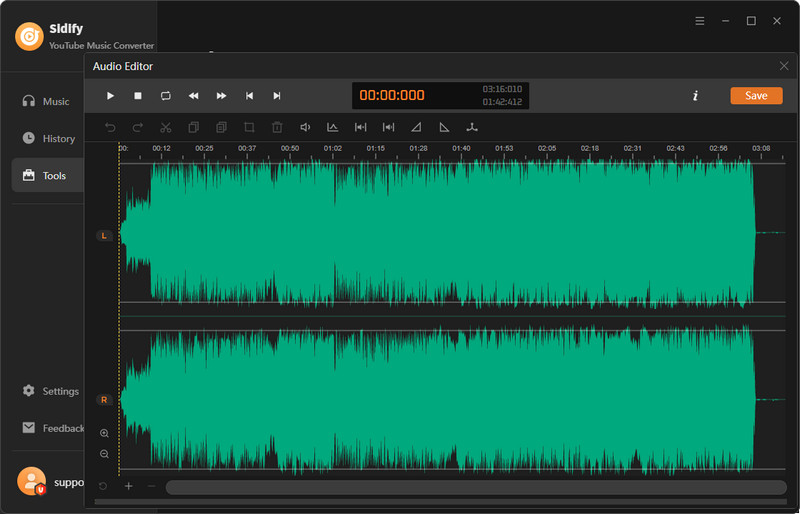Click the three-way split tool icon
The width and height of the screenshot is (800, 514).
tap(472, 127)
